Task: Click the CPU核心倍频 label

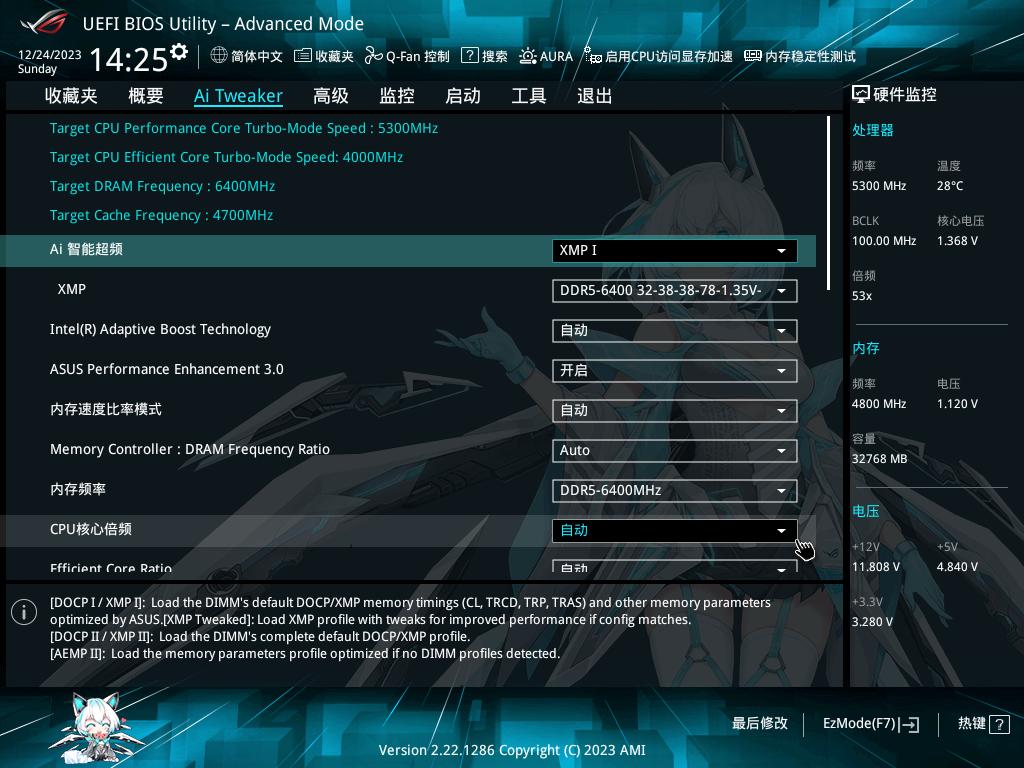Action: 91,530
